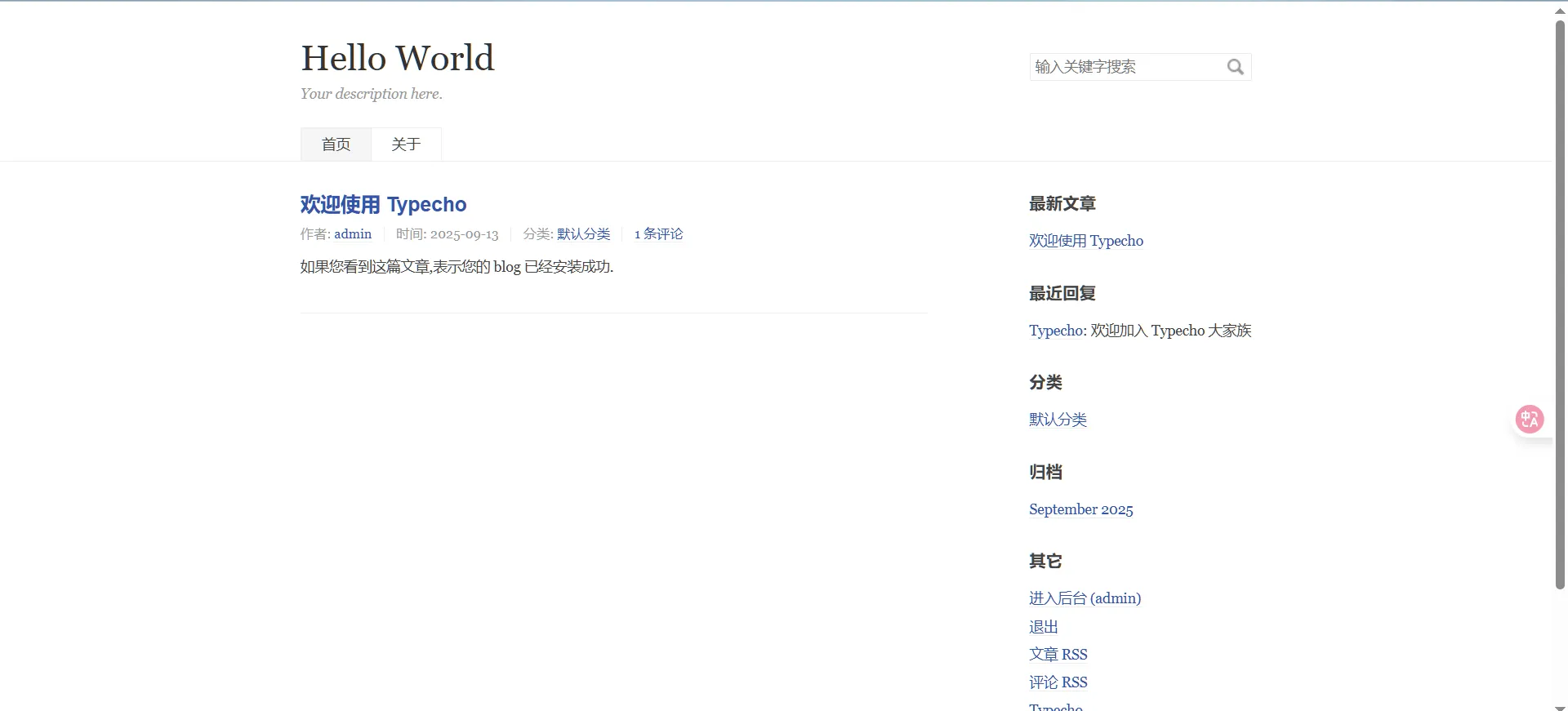1568x711 pixels.
Task: Open the 首页 navigation tab
Action: coord(336,144)
